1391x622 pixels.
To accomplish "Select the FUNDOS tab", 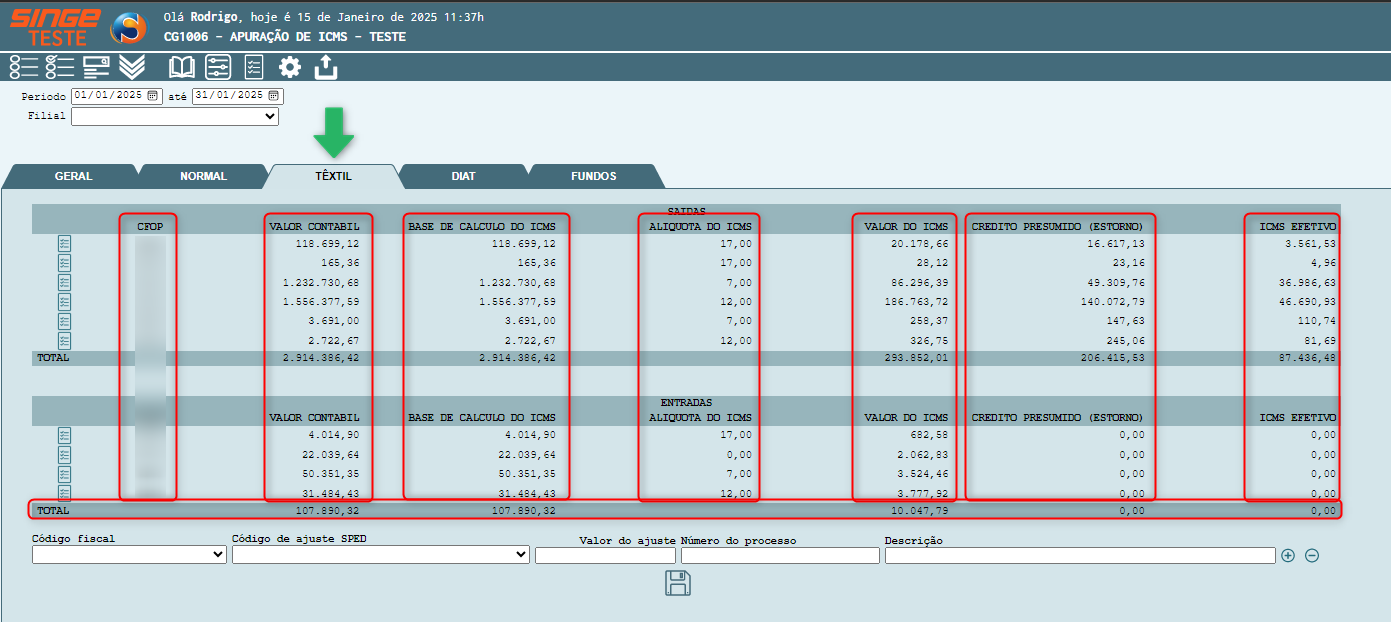I will tap(593, 176).
